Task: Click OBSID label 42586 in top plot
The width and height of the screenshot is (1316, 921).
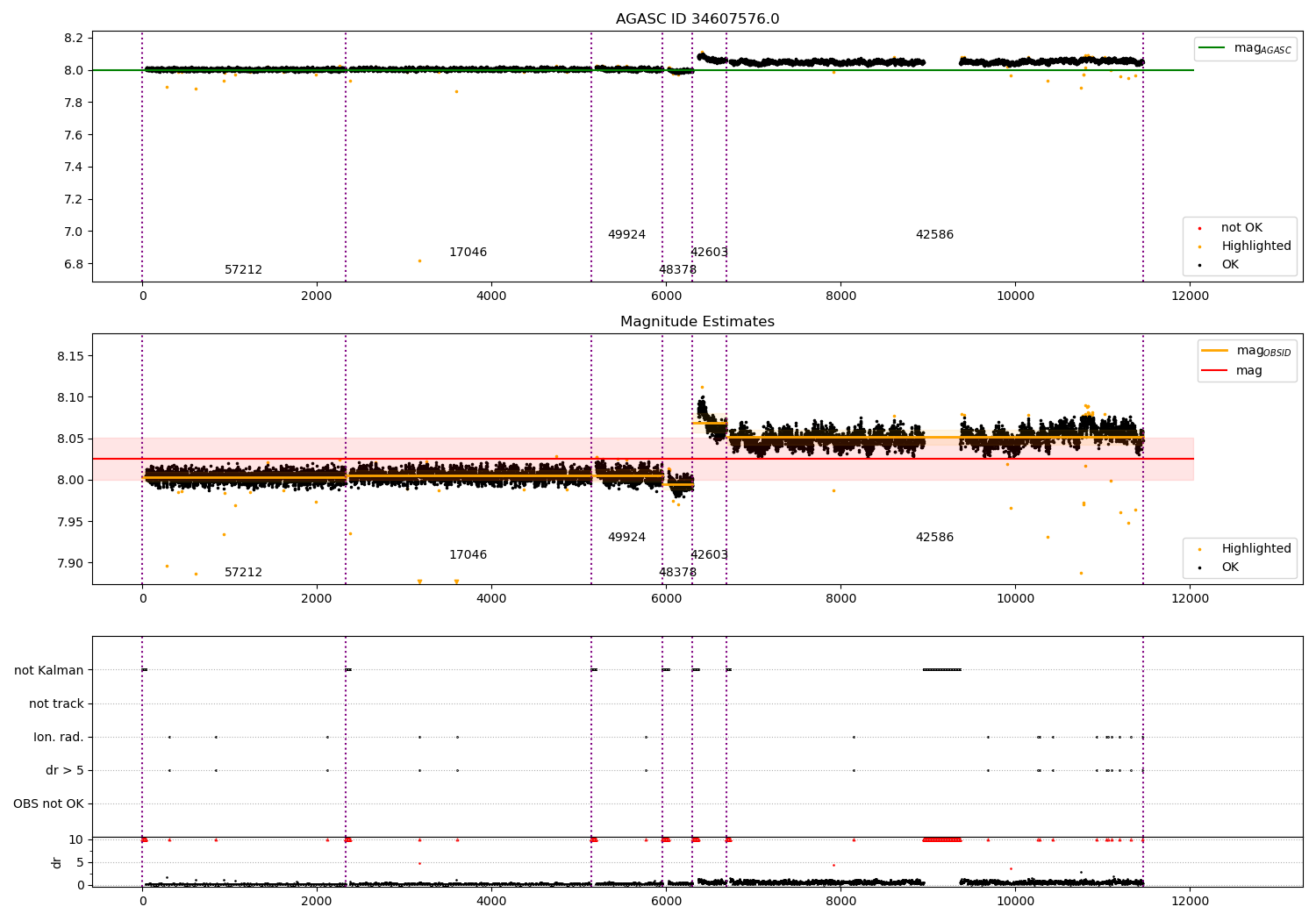Action: click(934, 235)
